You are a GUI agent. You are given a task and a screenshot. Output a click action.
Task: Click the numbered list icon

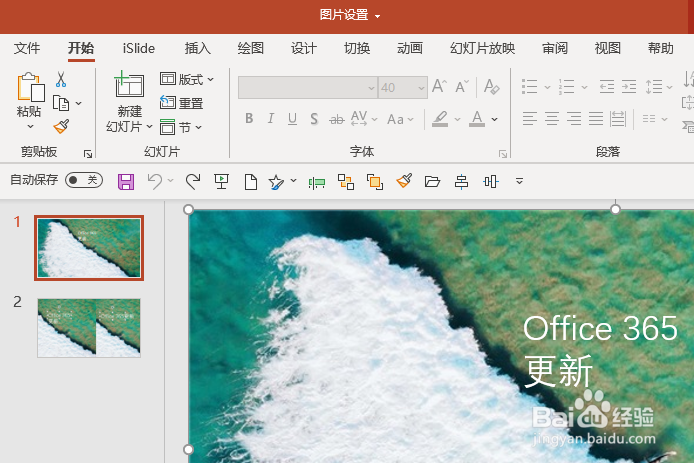pos(566,86)
